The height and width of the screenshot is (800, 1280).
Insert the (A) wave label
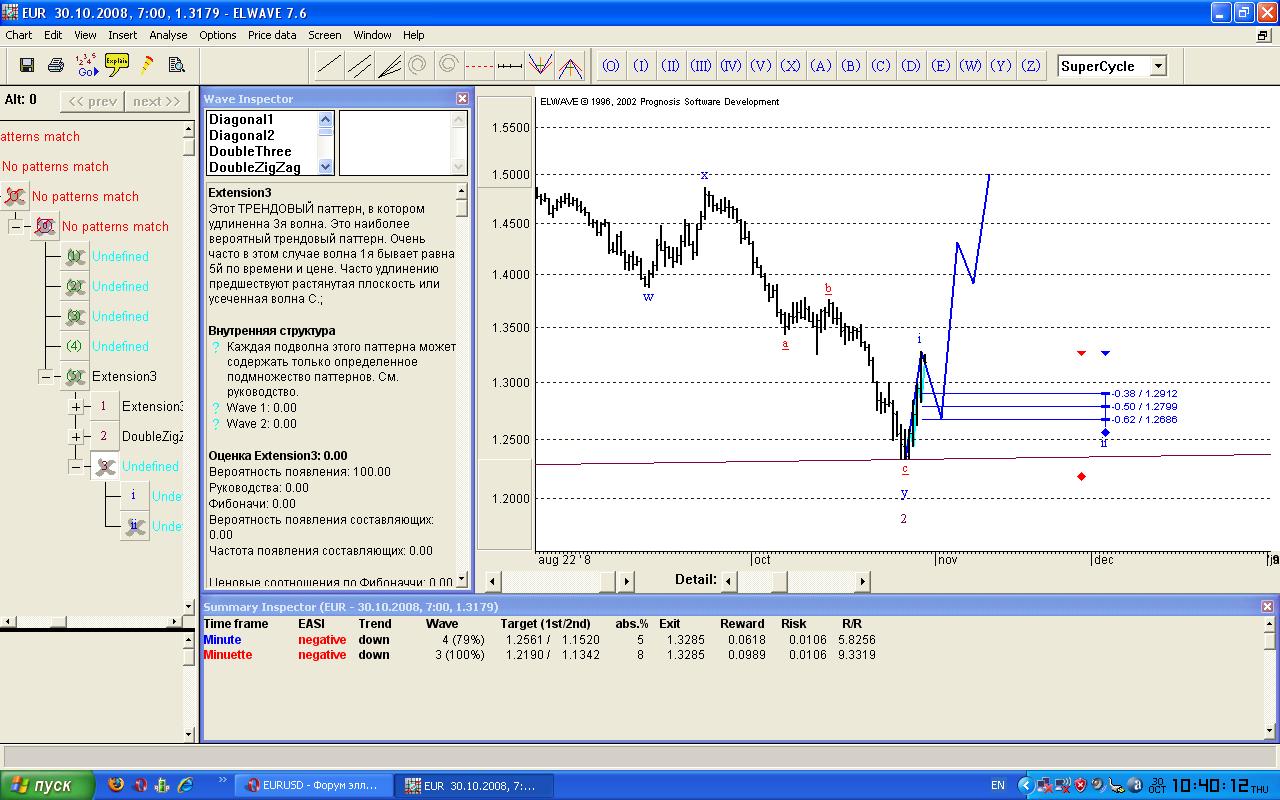point(821,66)
